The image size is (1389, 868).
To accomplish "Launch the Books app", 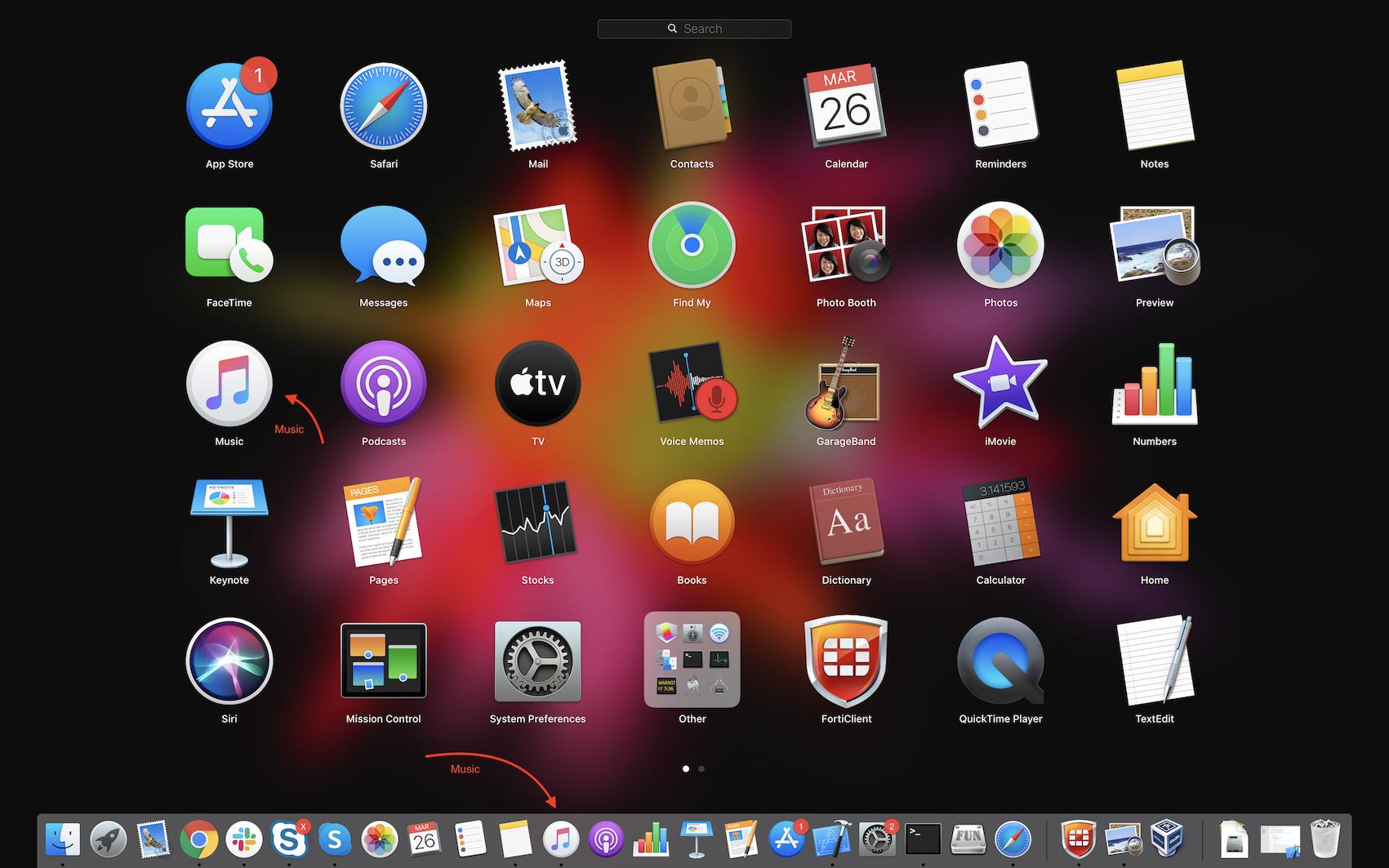I will pyautogui.click(x=692, y=523).
